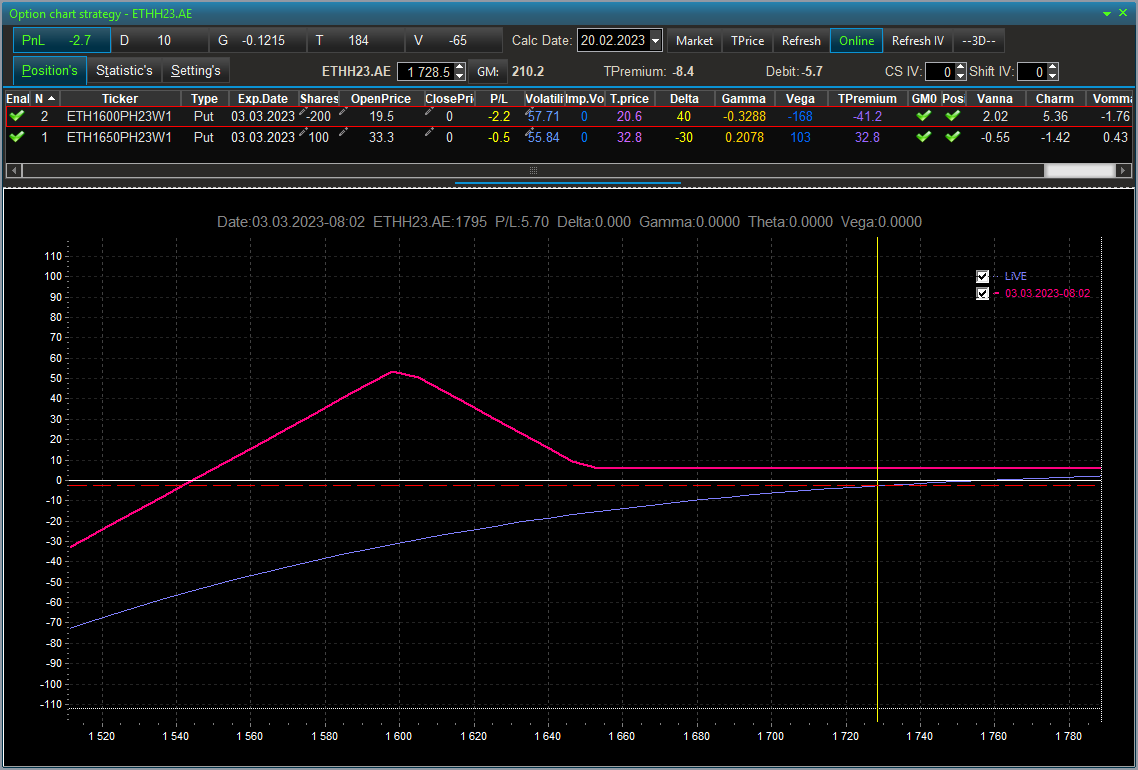Edit ClosePrice pencil for ETH1600PH23W1 row

[430, 111]
